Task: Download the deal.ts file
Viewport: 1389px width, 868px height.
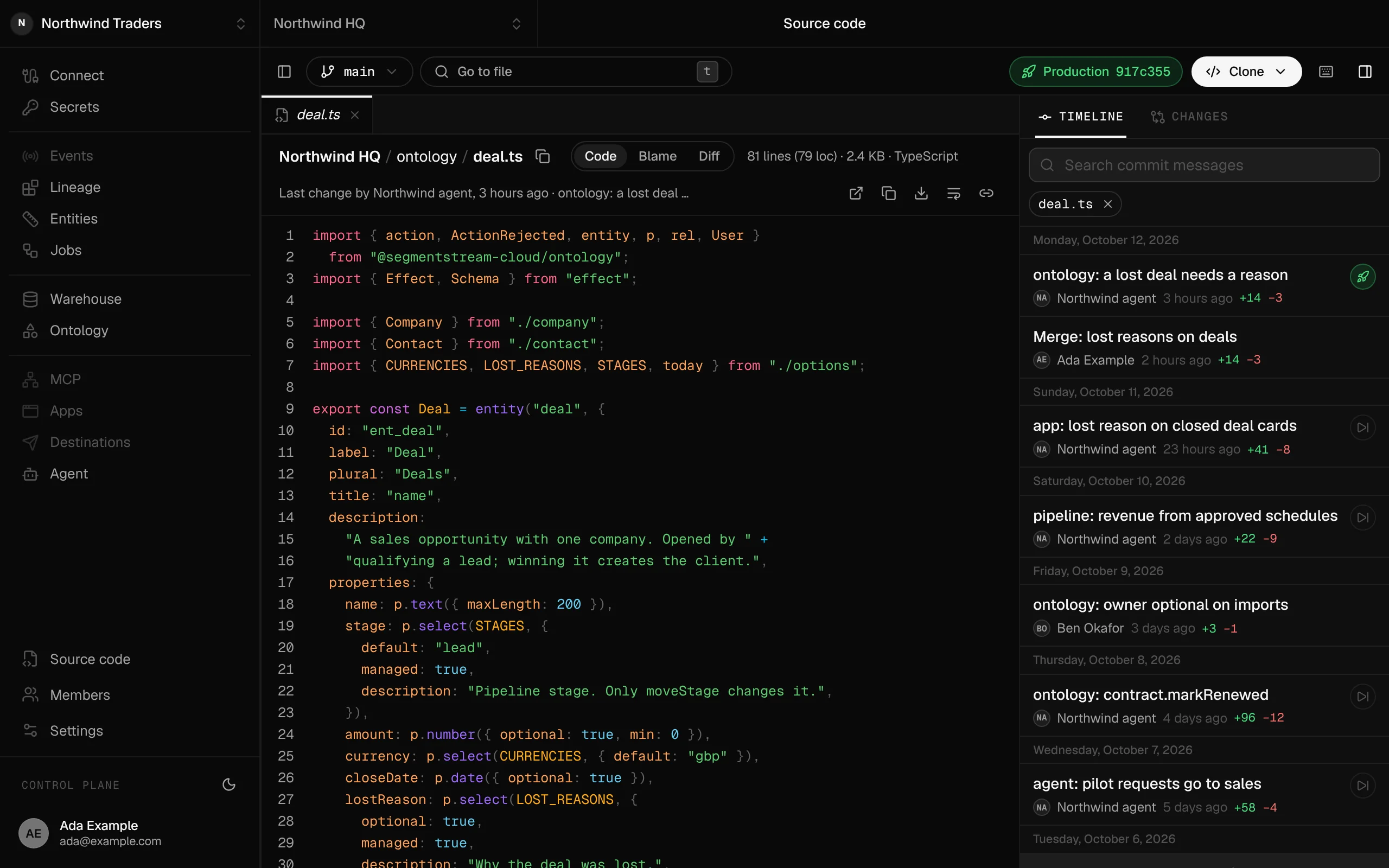Action: tap(921, 194)
